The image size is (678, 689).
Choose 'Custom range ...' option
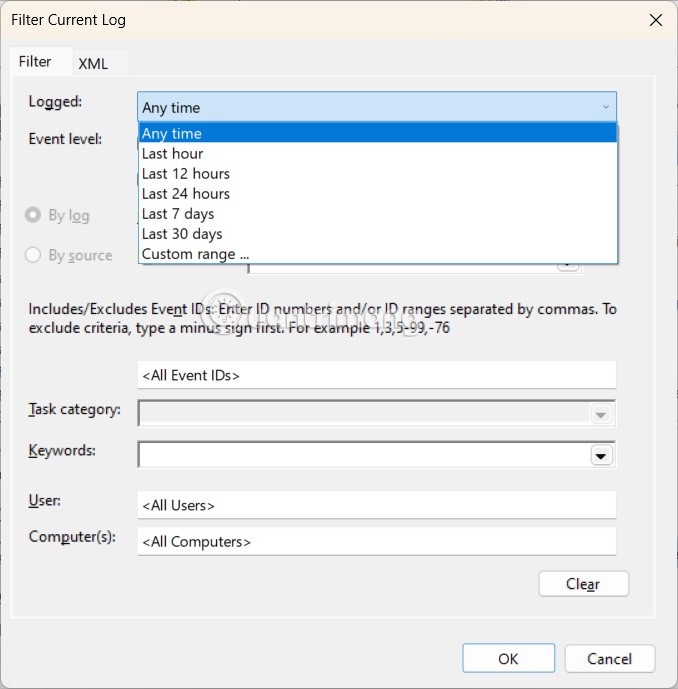click(x=377, y=254)
